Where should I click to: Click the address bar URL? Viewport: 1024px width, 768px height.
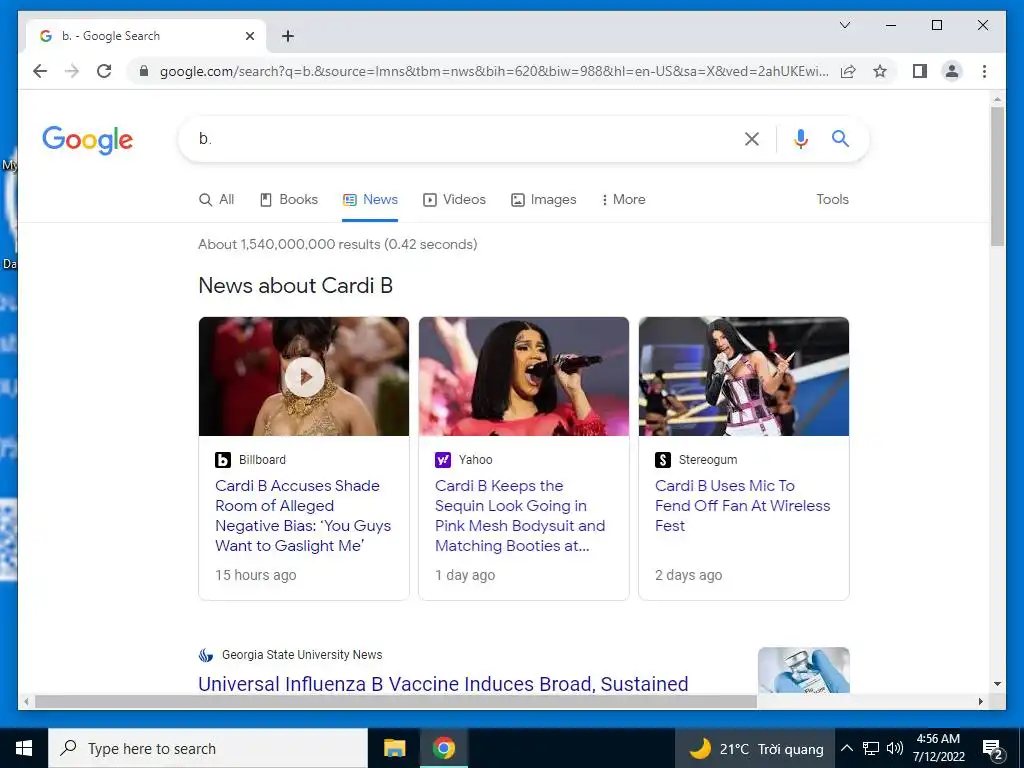tap(494, 71)
